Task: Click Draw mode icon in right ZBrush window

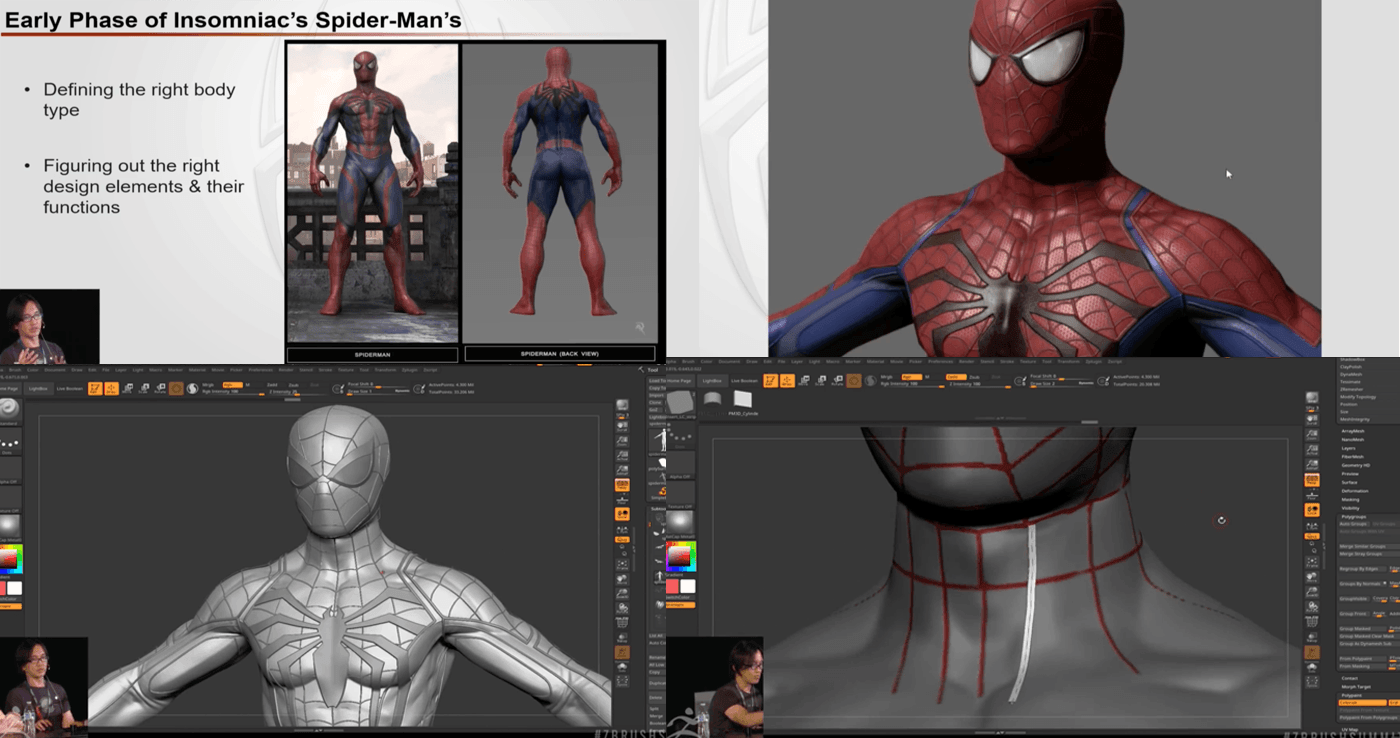Action: point(787,380)
